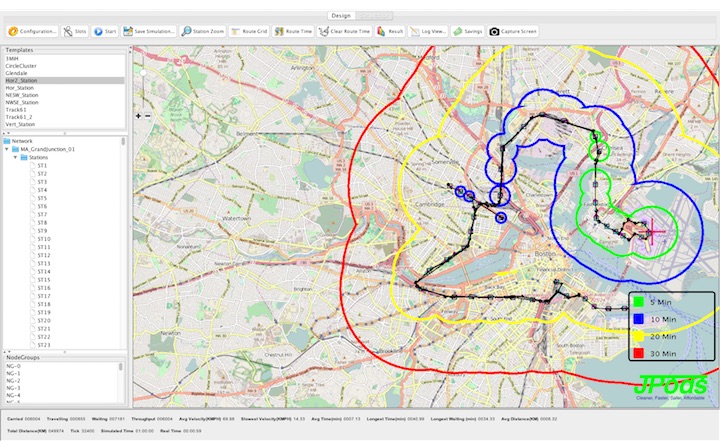The image size is (720, 441).
Task: Select the Glendale template
Action: 17,73
